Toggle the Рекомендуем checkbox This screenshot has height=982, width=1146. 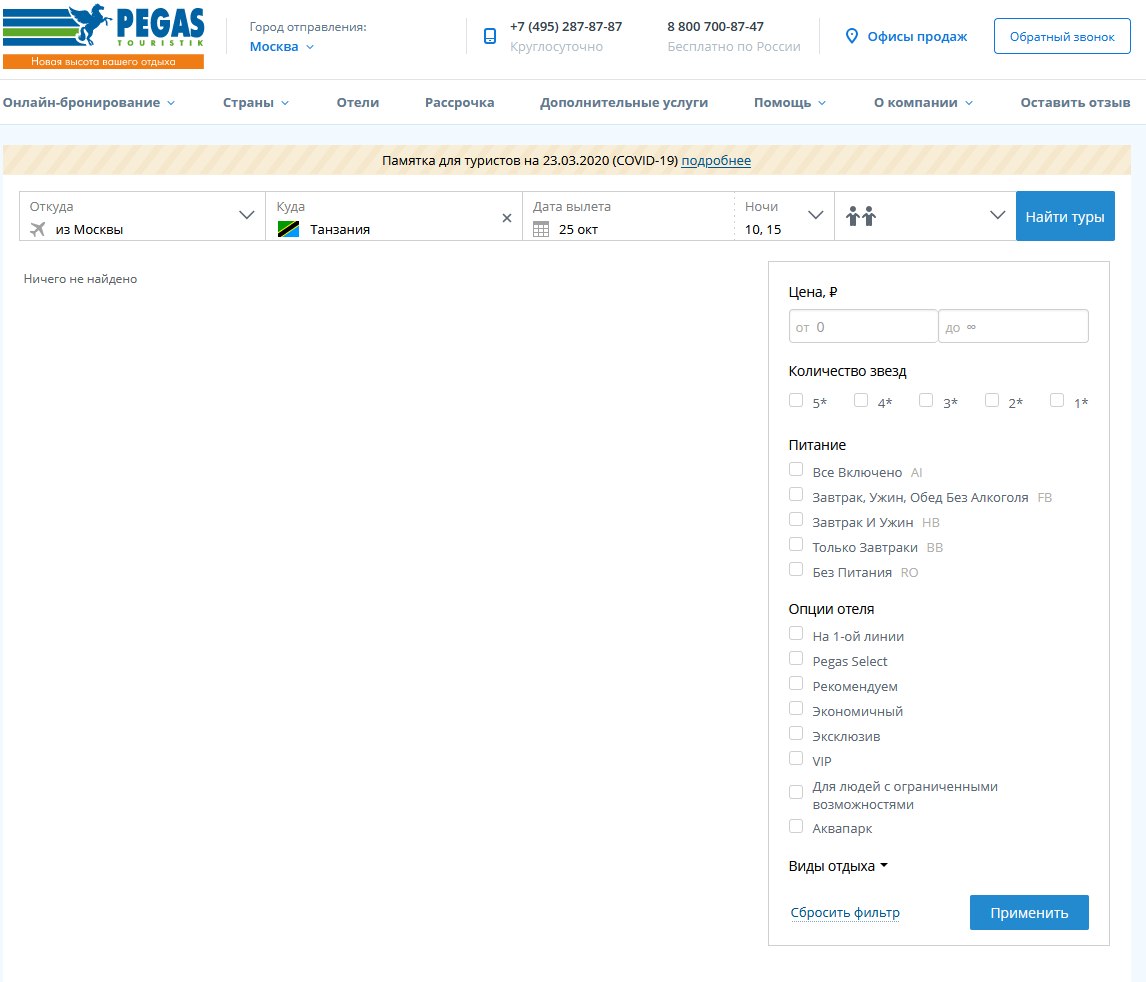[x=796, y=683]
